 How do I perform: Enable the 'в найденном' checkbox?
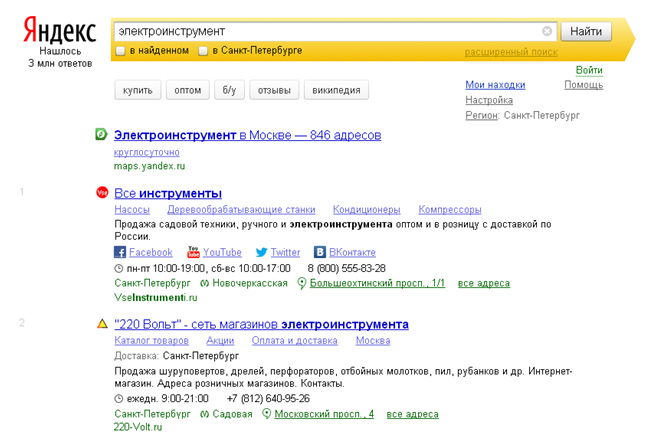(120, 50)
